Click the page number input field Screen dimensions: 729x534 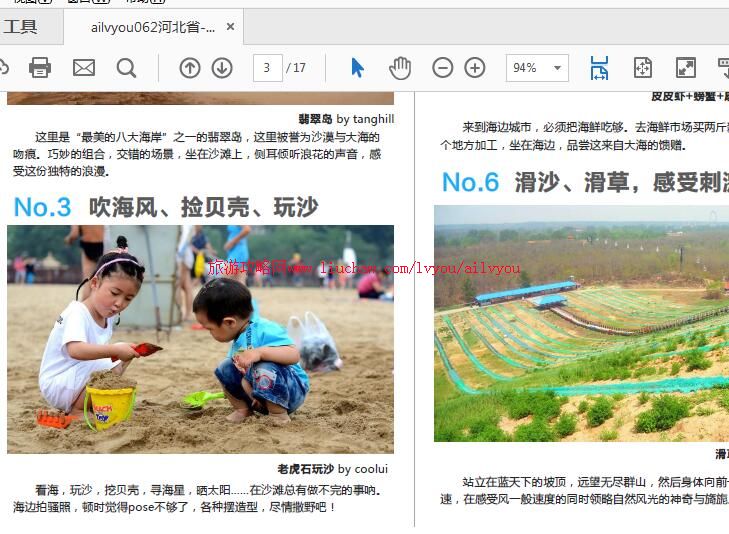267,68
